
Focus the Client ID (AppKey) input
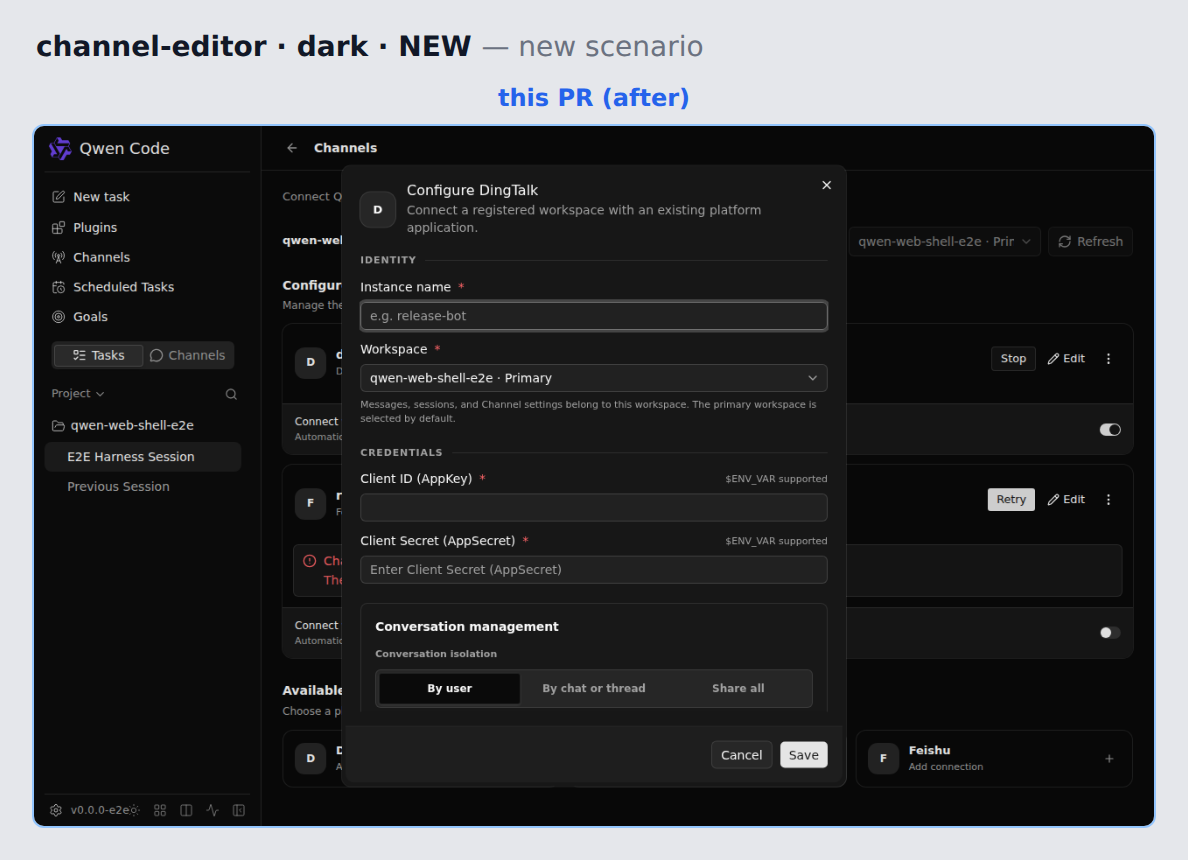(594, 508)
